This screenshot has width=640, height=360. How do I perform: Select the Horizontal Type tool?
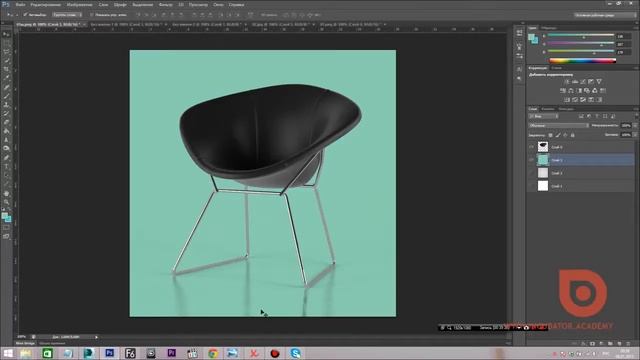tap(7, 167)
